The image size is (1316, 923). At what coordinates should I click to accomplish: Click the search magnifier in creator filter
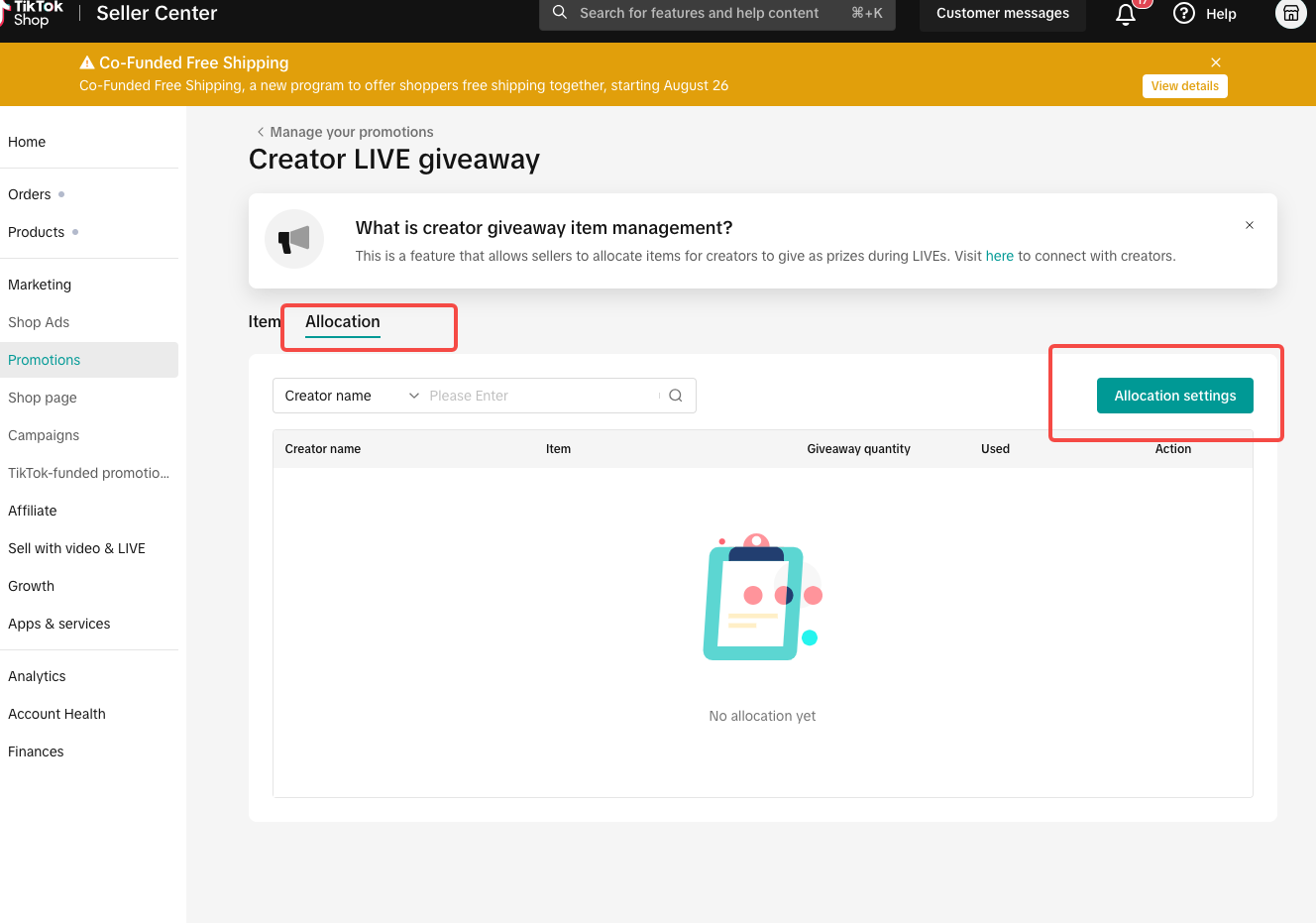point(676,396)
